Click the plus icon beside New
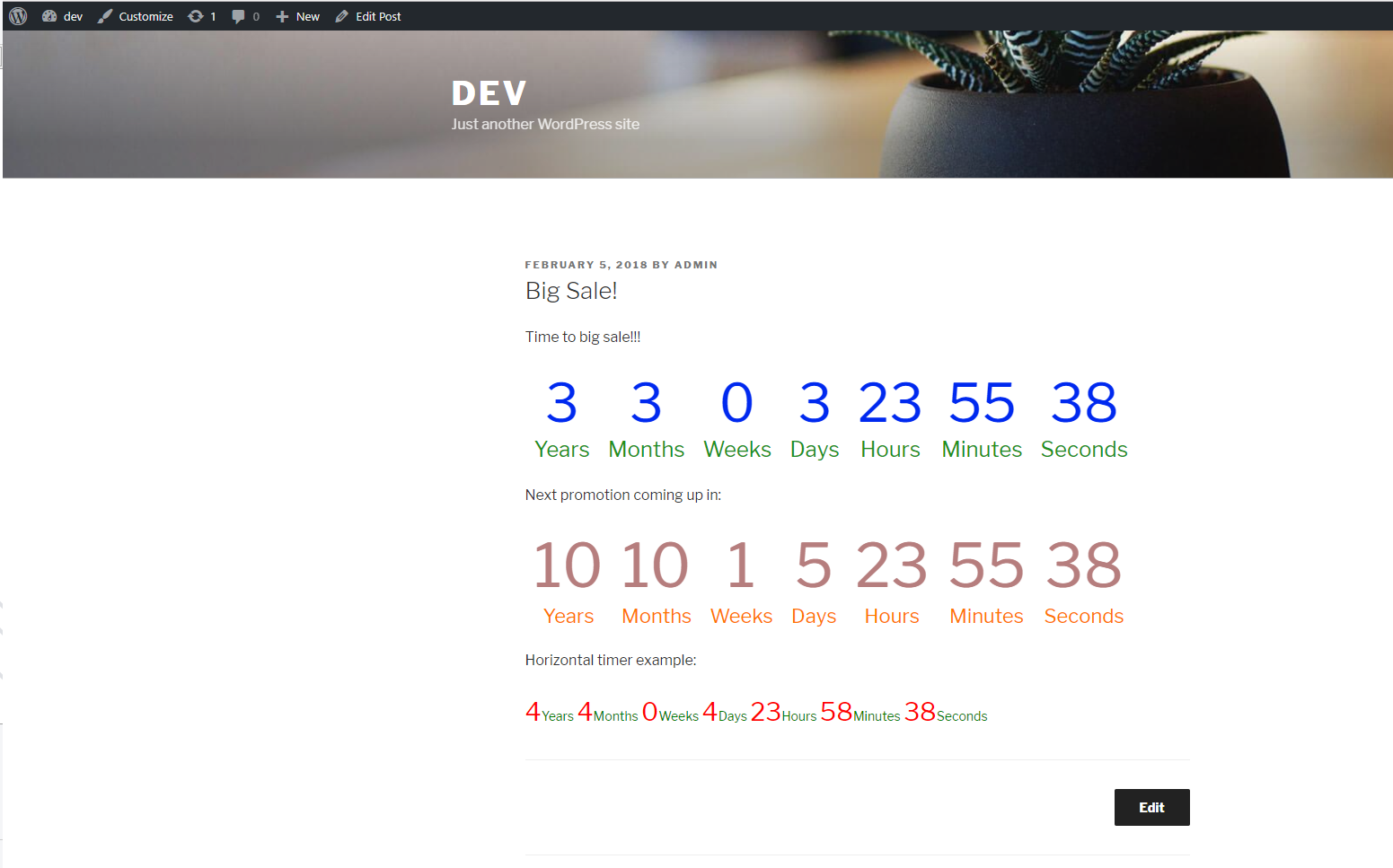Viewport: 1393px width, 868px height. coord(282,16)
